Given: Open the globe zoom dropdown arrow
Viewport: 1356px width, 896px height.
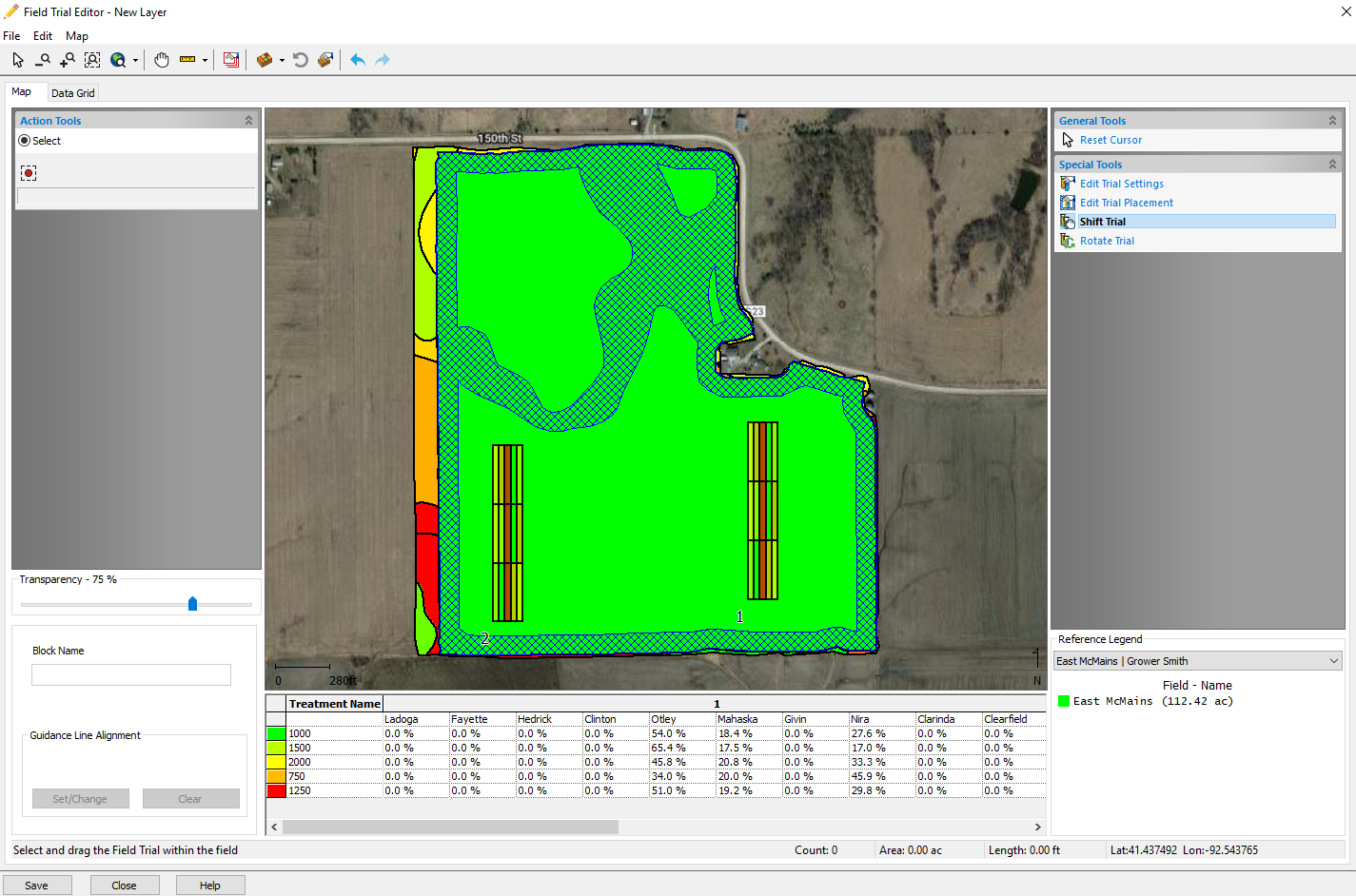Looking at the screenshot, I should (x=135, y=61).
